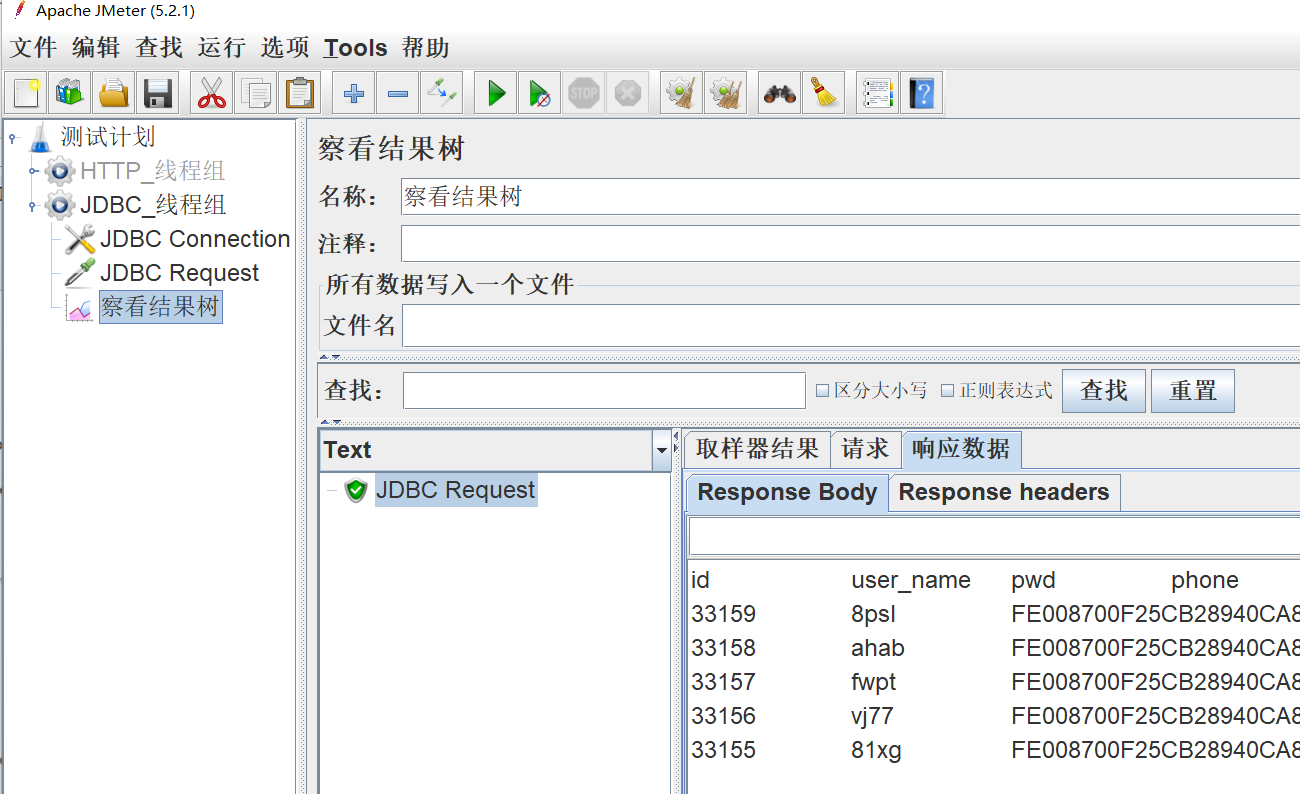Click the JDBC Connection wrench icon
The height and width of the screenshot is (794, 1300).
[x=80, y=239]
